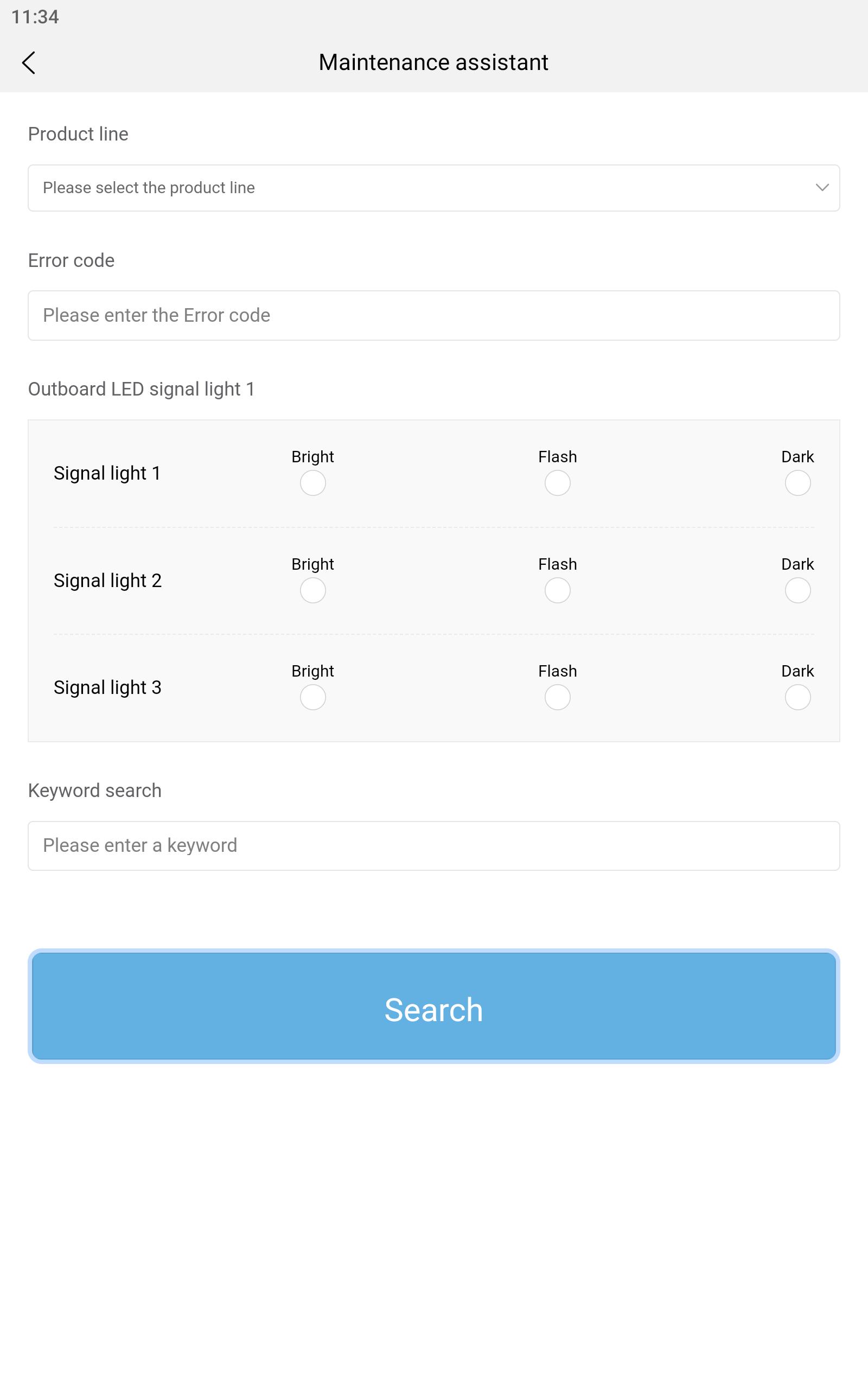Focus the Error code input field

[x=434, y=315]
